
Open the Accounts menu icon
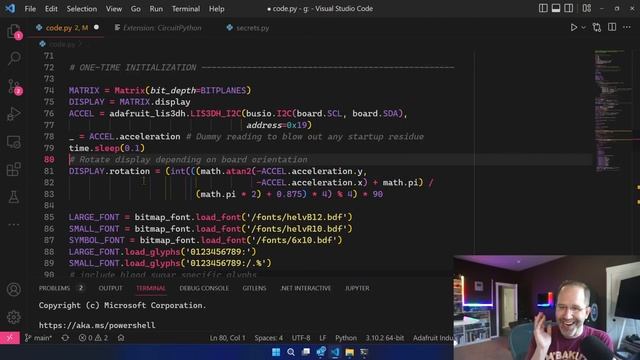[x=14, y=289]
